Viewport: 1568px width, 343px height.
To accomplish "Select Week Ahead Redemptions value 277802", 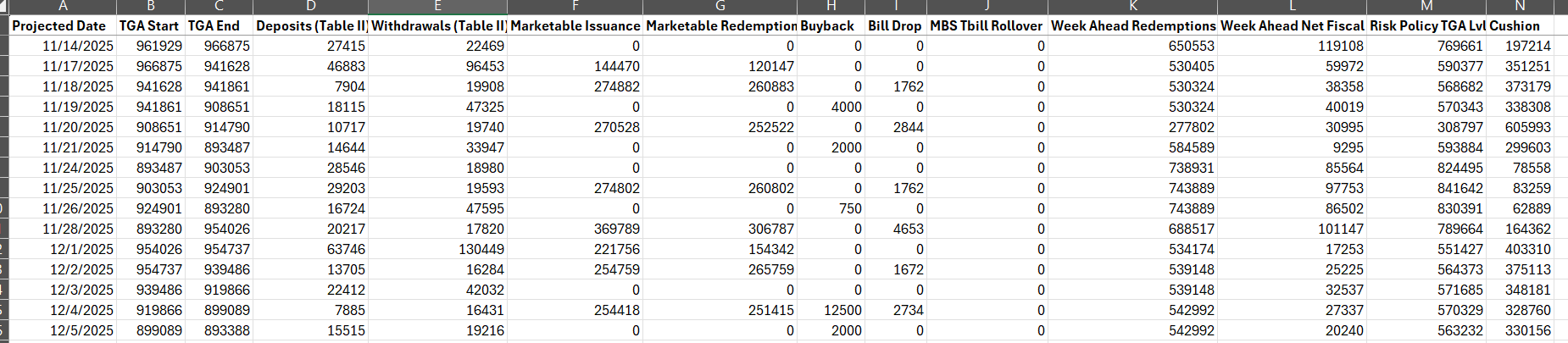I will tap(1133, 127).
